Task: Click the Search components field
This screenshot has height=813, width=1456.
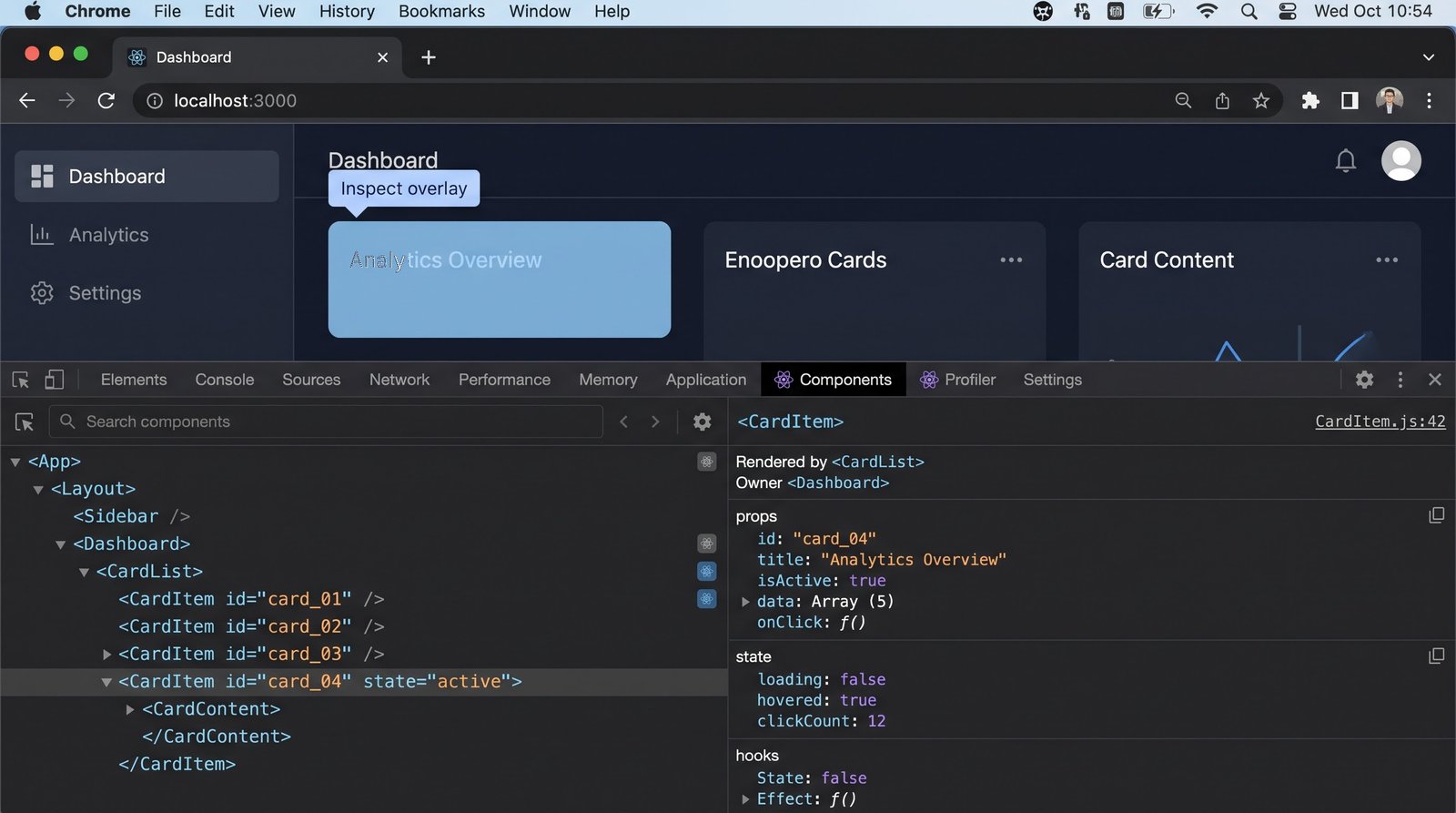Action: [326, 422]
